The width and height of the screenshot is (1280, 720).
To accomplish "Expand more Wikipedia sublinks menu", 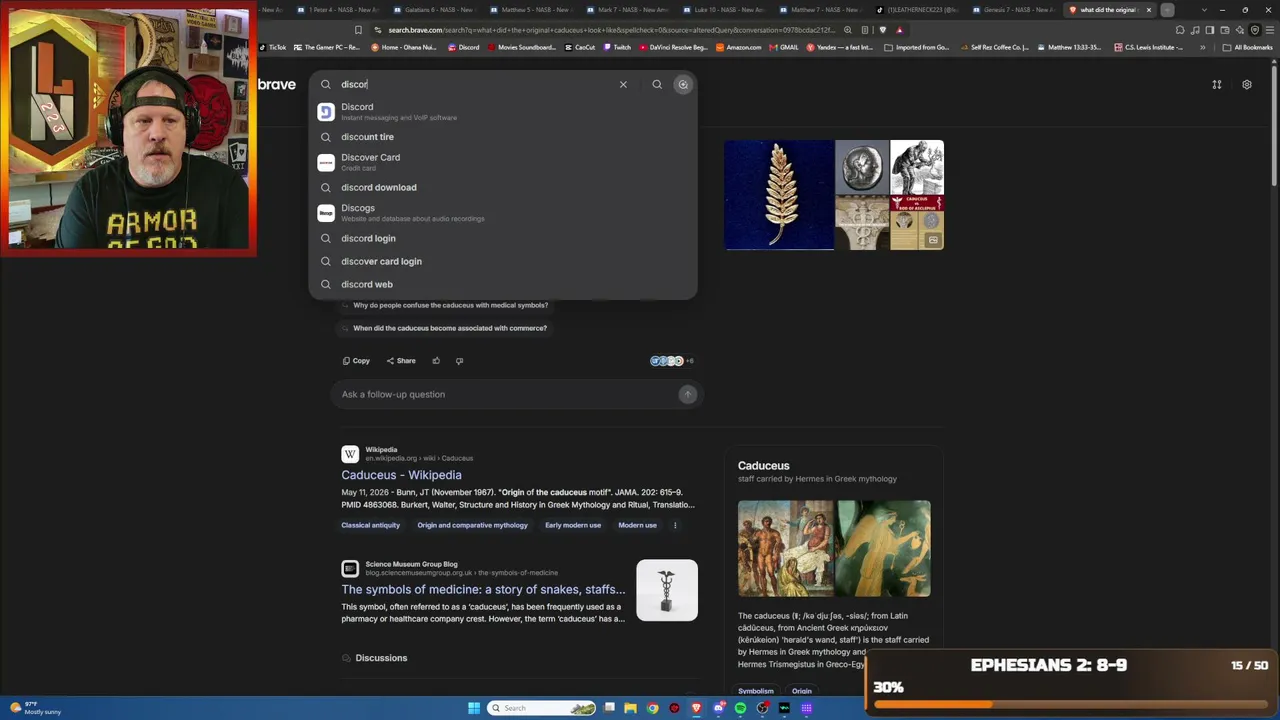I will (x=675, y=525).
